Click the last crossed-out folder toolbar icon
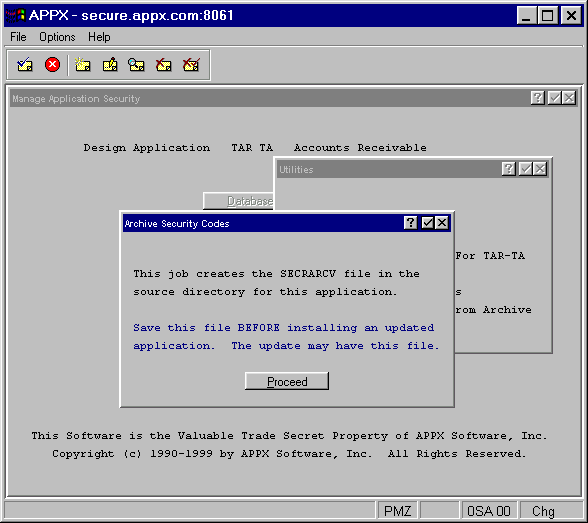 [191, 65]
